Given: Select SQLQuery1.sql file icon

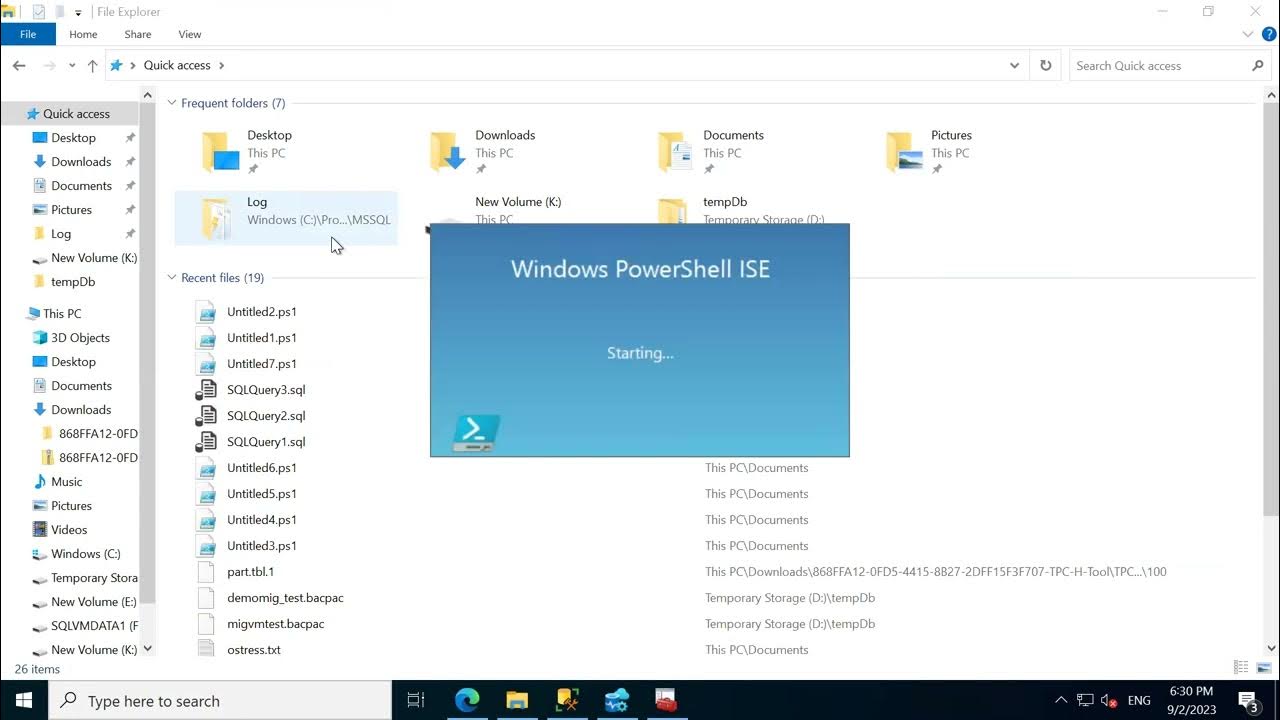Looking at the screenshot, I should 206,442.
